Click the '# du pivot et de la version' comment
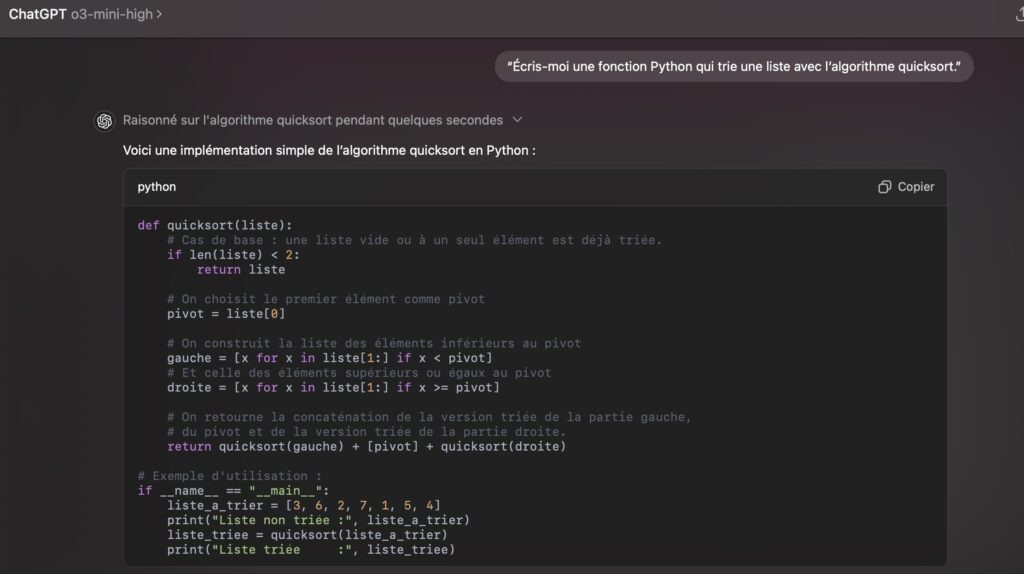1024x574 pixels. tap(366, 432)
